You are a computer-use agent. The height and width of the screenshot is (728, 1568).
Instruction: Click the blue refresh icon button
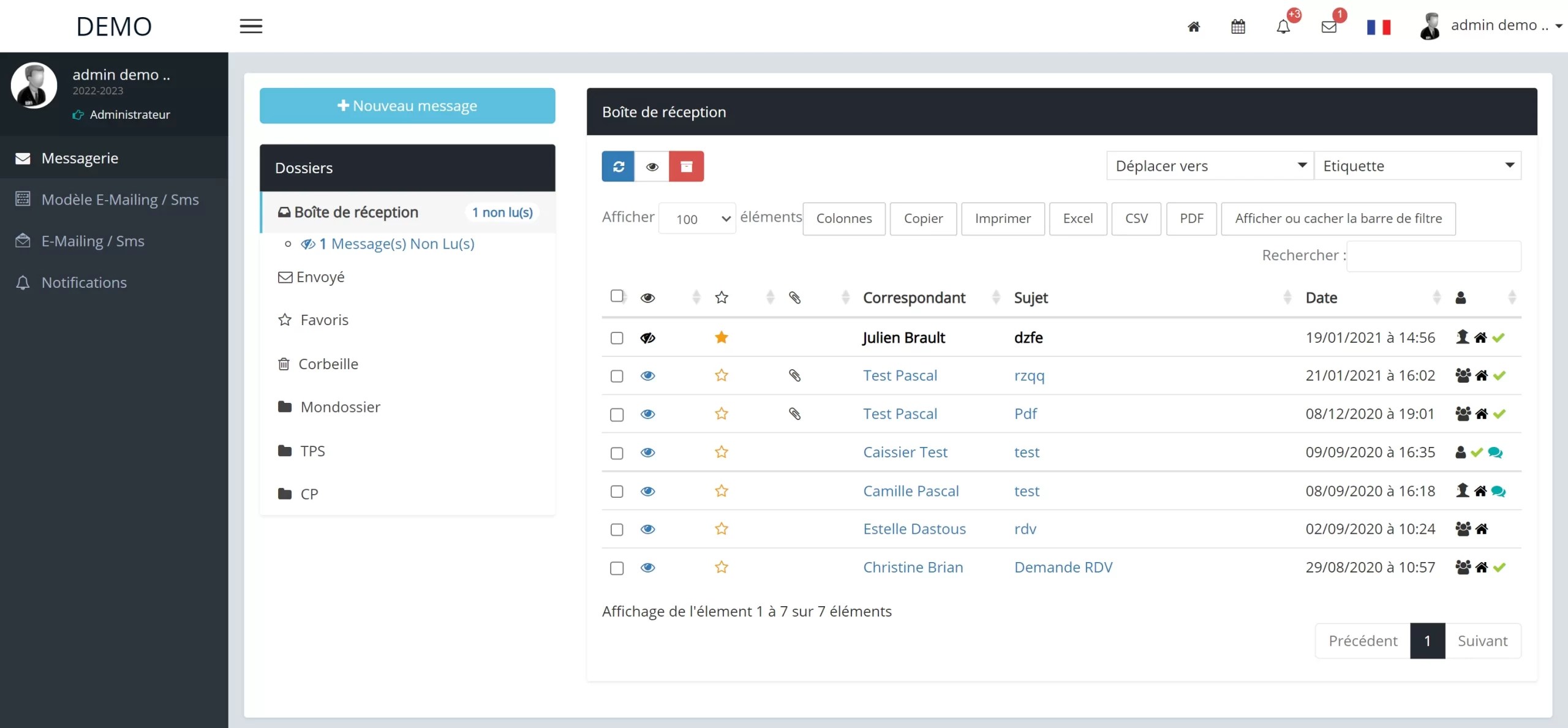[618, 167]
